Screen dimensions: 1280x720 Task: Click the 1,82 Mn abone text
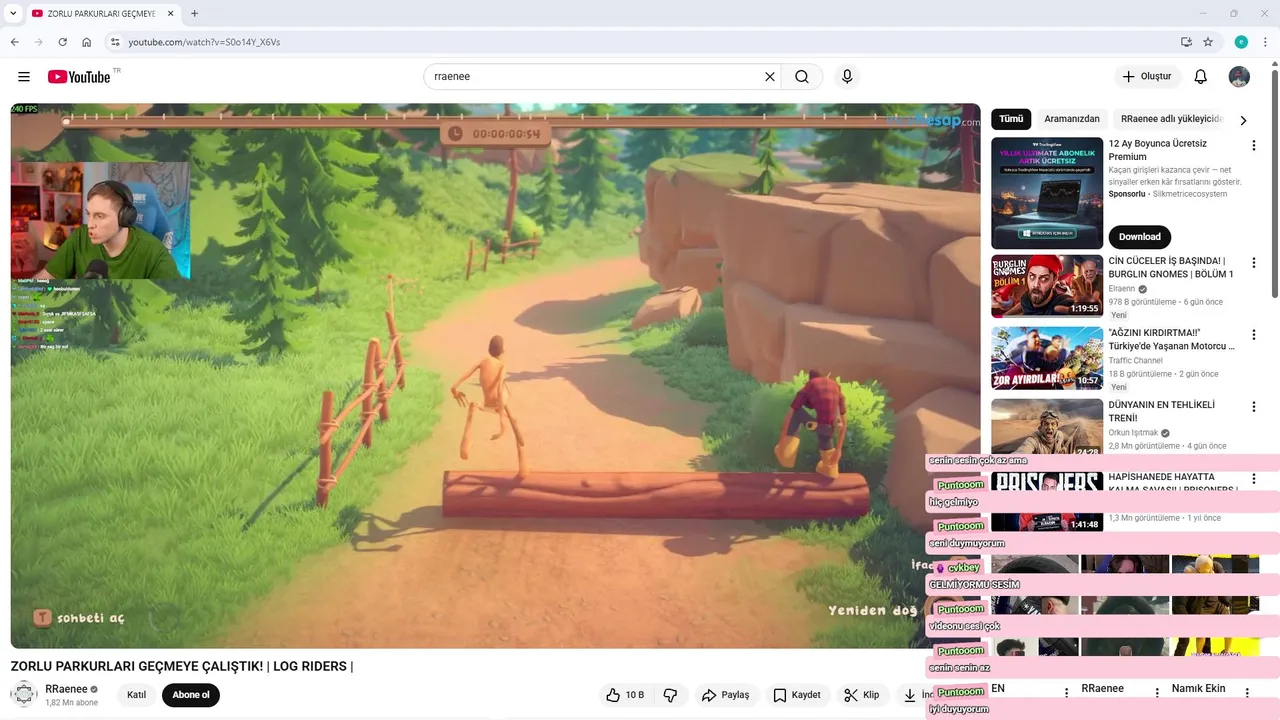click(x=72, y=703)
